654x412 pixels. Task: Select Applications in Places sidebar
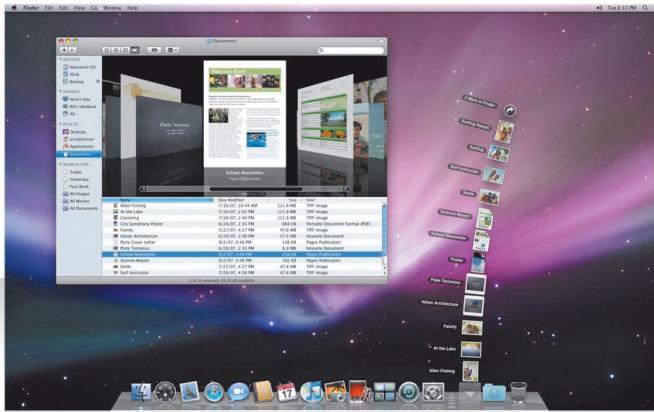[x=78, y=146]
